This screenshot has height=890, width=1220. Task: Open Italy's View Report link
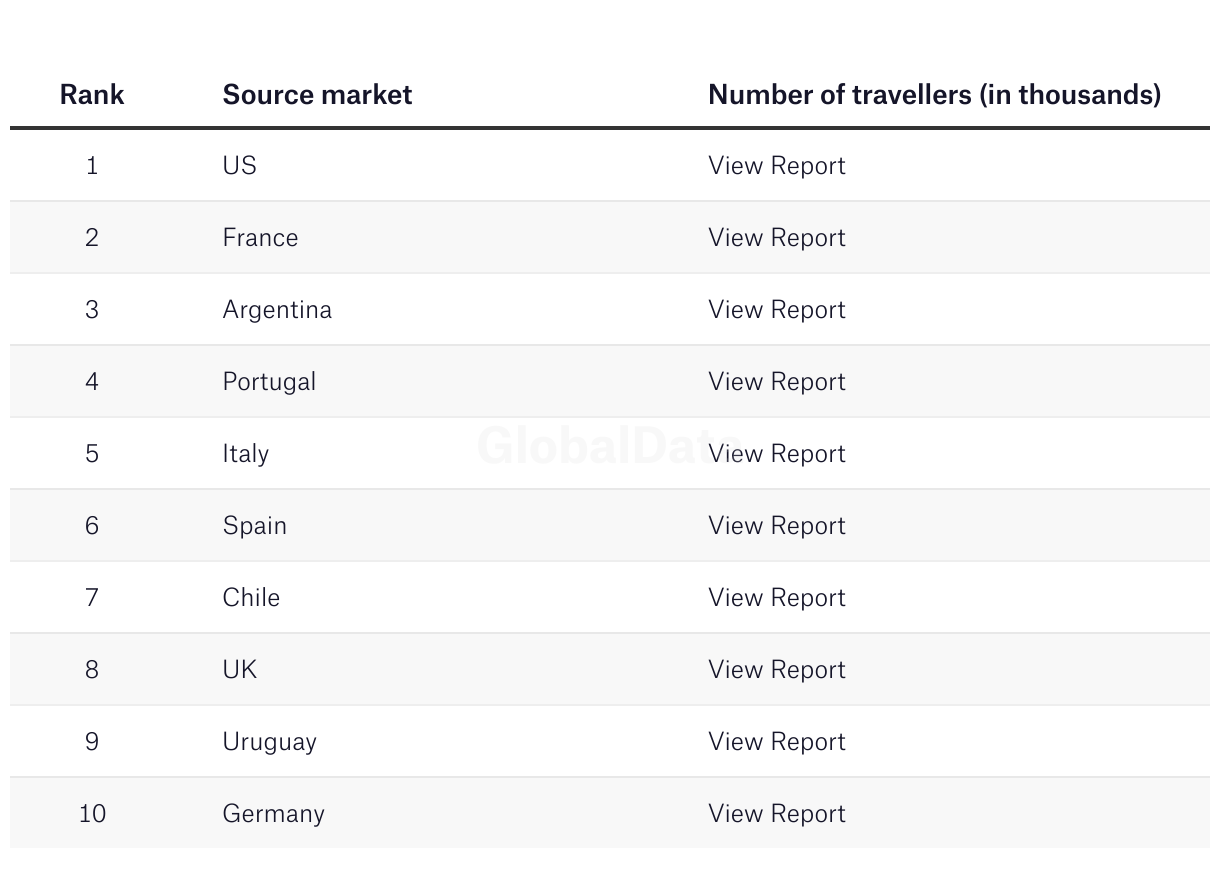[776, 453]
